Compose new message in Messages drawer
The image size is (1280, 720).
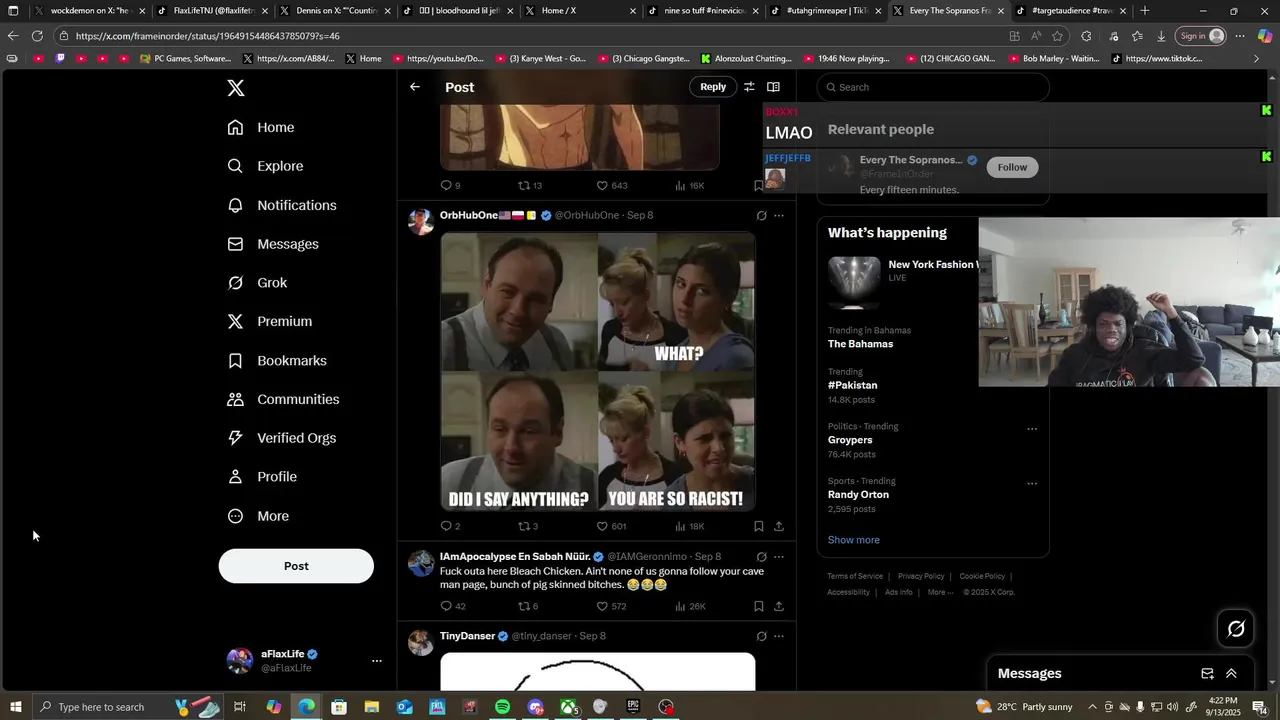[1207, 674]
